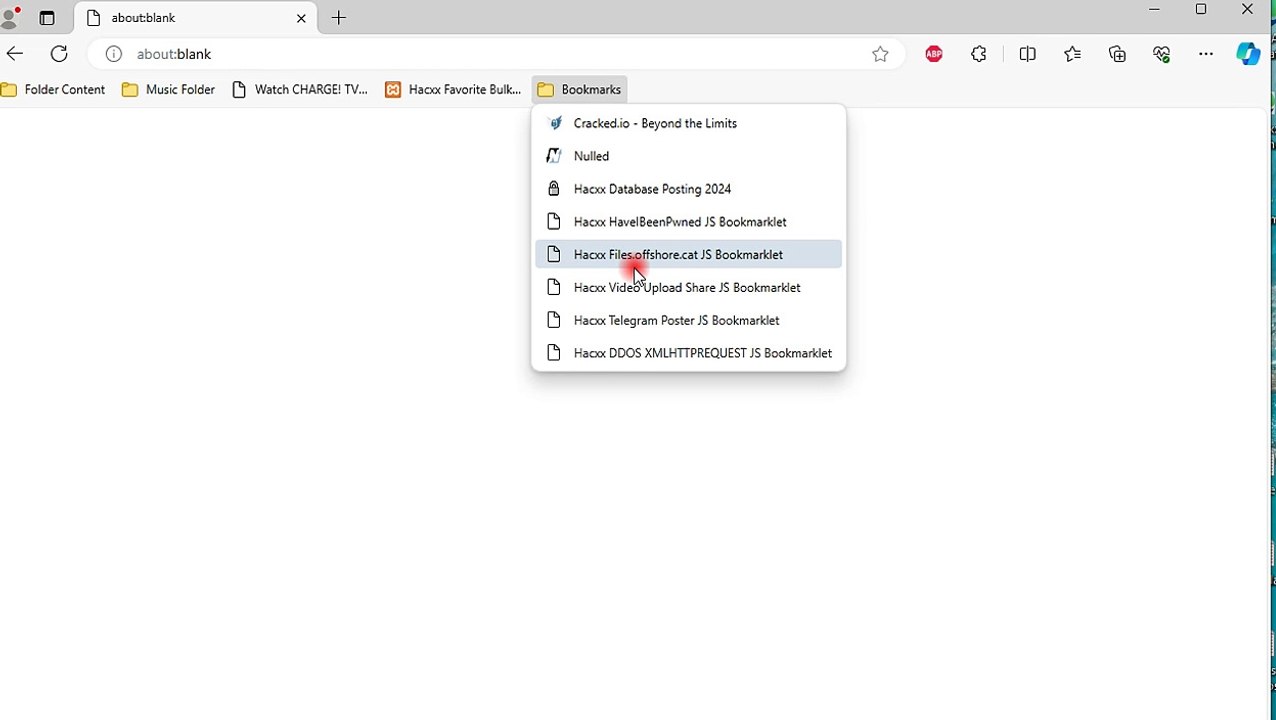Reload the page with Refresh icon
The image size is (1276, 720).
59,54
